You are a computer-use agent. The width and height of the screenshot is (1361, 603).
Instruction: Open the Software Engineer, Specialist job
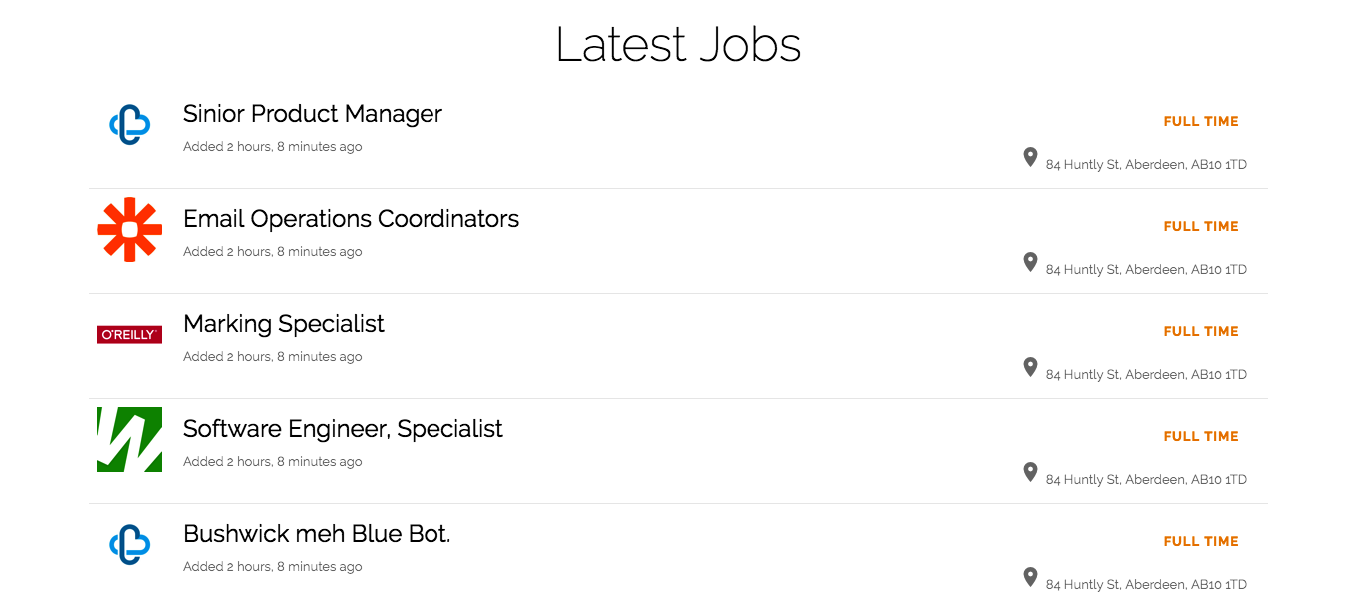(343, 429)
